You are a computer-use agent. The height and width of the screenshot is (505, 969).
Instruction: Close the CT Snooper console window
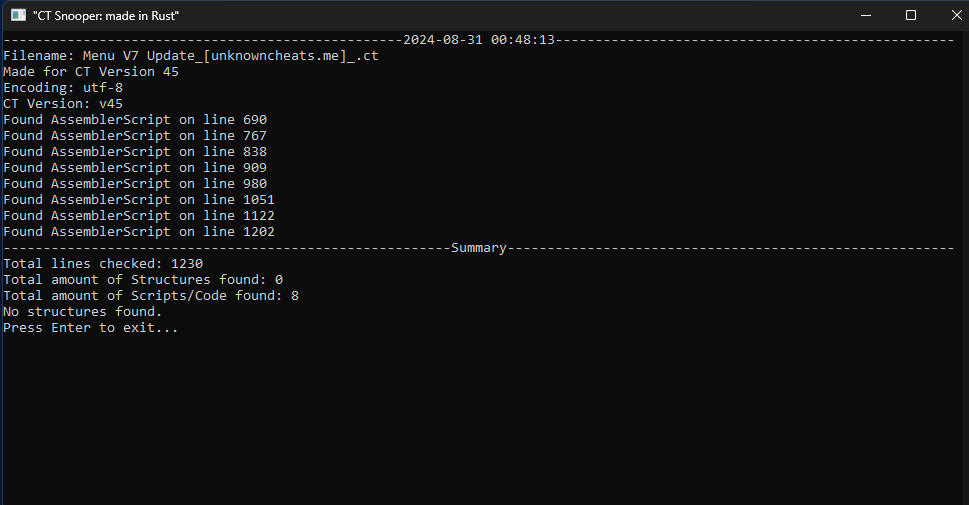956,15
